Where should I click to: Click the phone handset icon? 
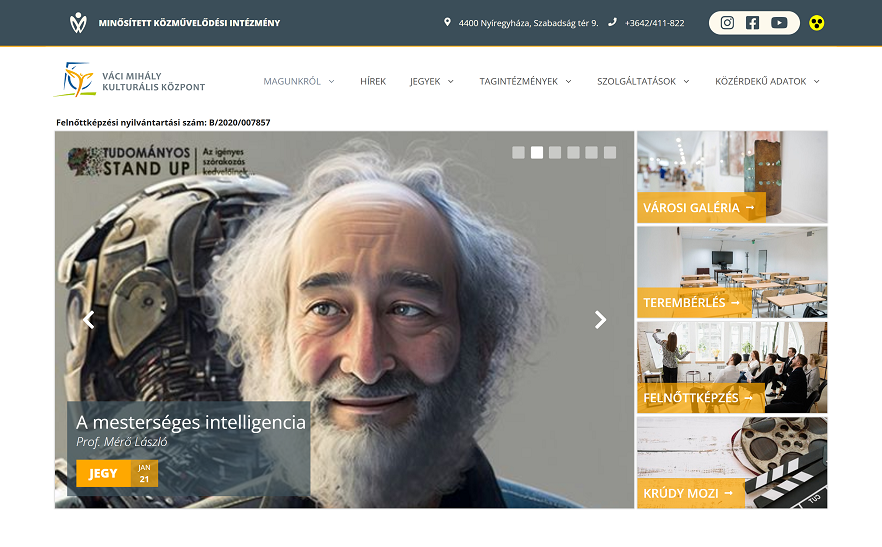612,22
